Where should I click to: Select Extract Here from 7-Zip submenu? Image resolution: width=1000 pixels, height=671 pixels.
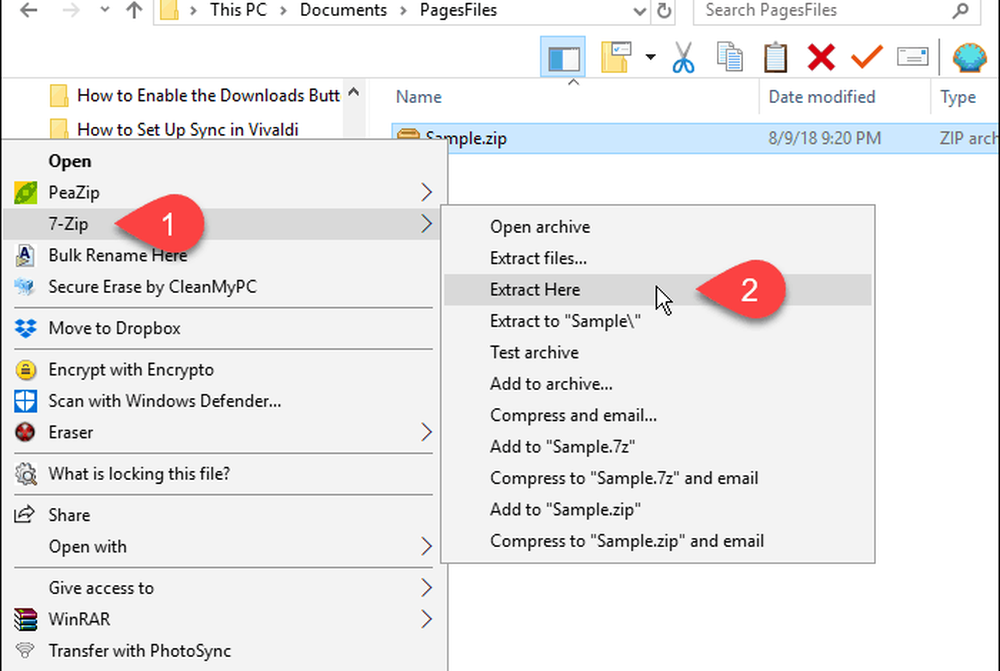point(535,290)
